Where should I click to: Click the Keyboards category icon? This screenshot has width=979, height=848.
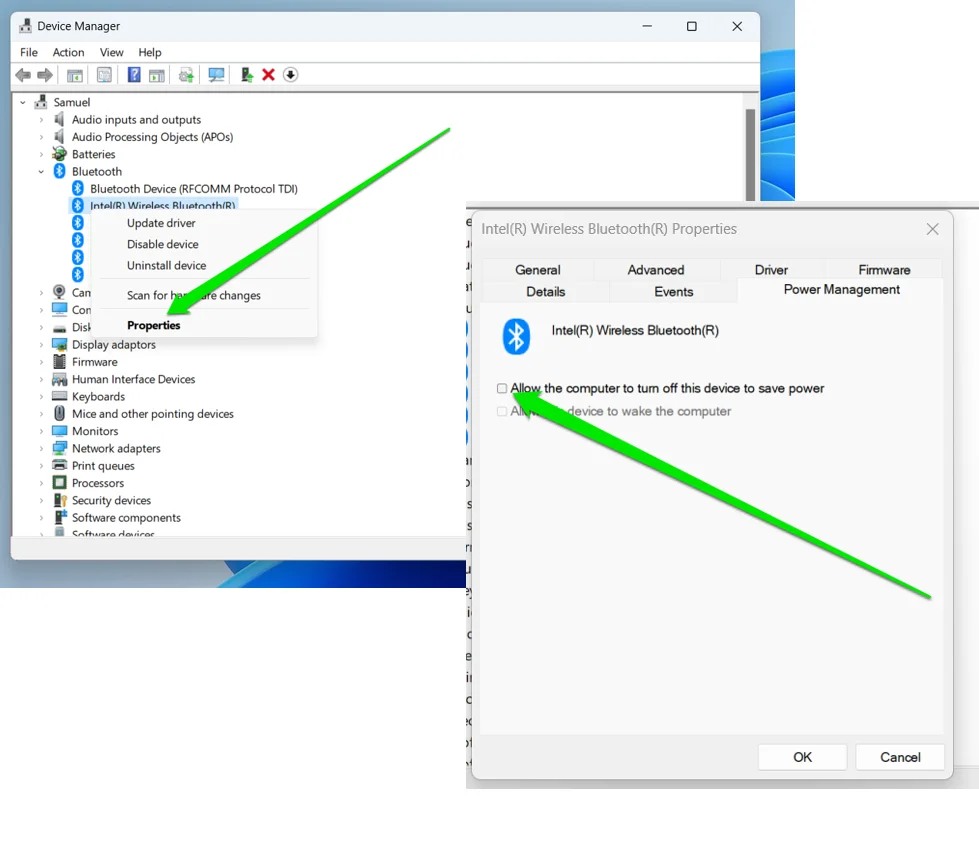[59, 396]
